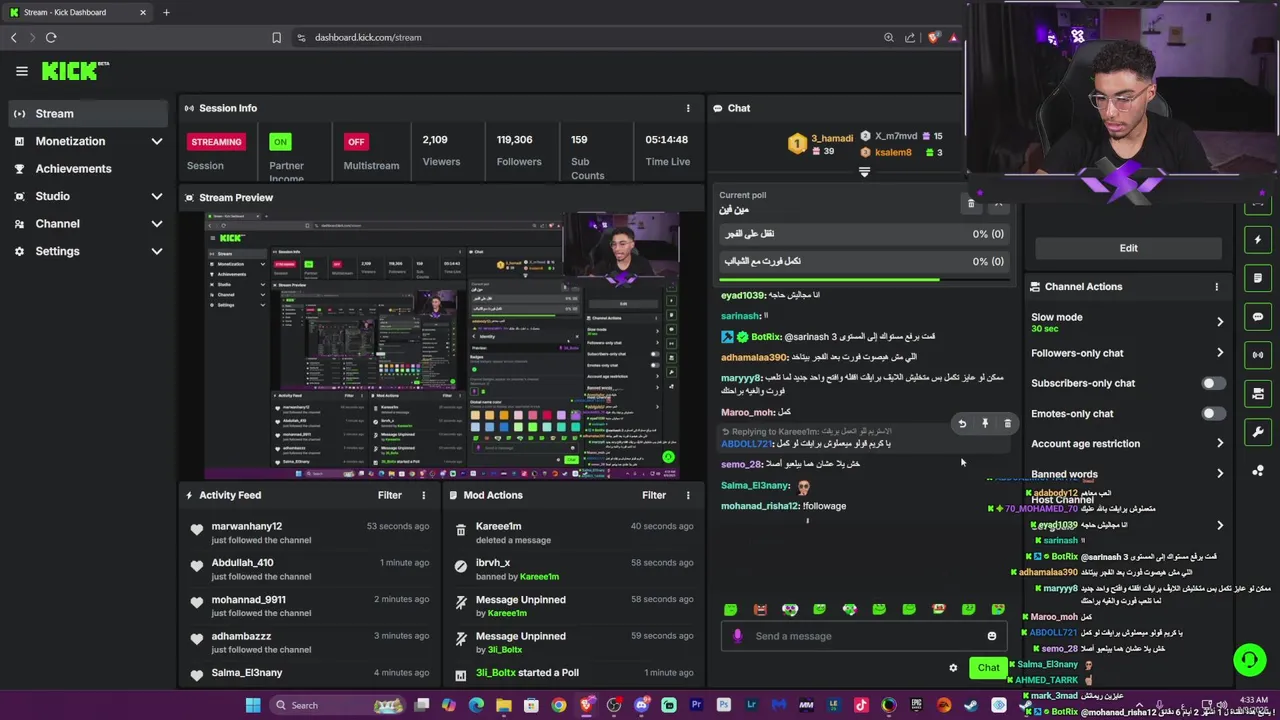The image size is (1280, 720).
Task: Expand the Settings sidebar section
Action: (88, 251)
